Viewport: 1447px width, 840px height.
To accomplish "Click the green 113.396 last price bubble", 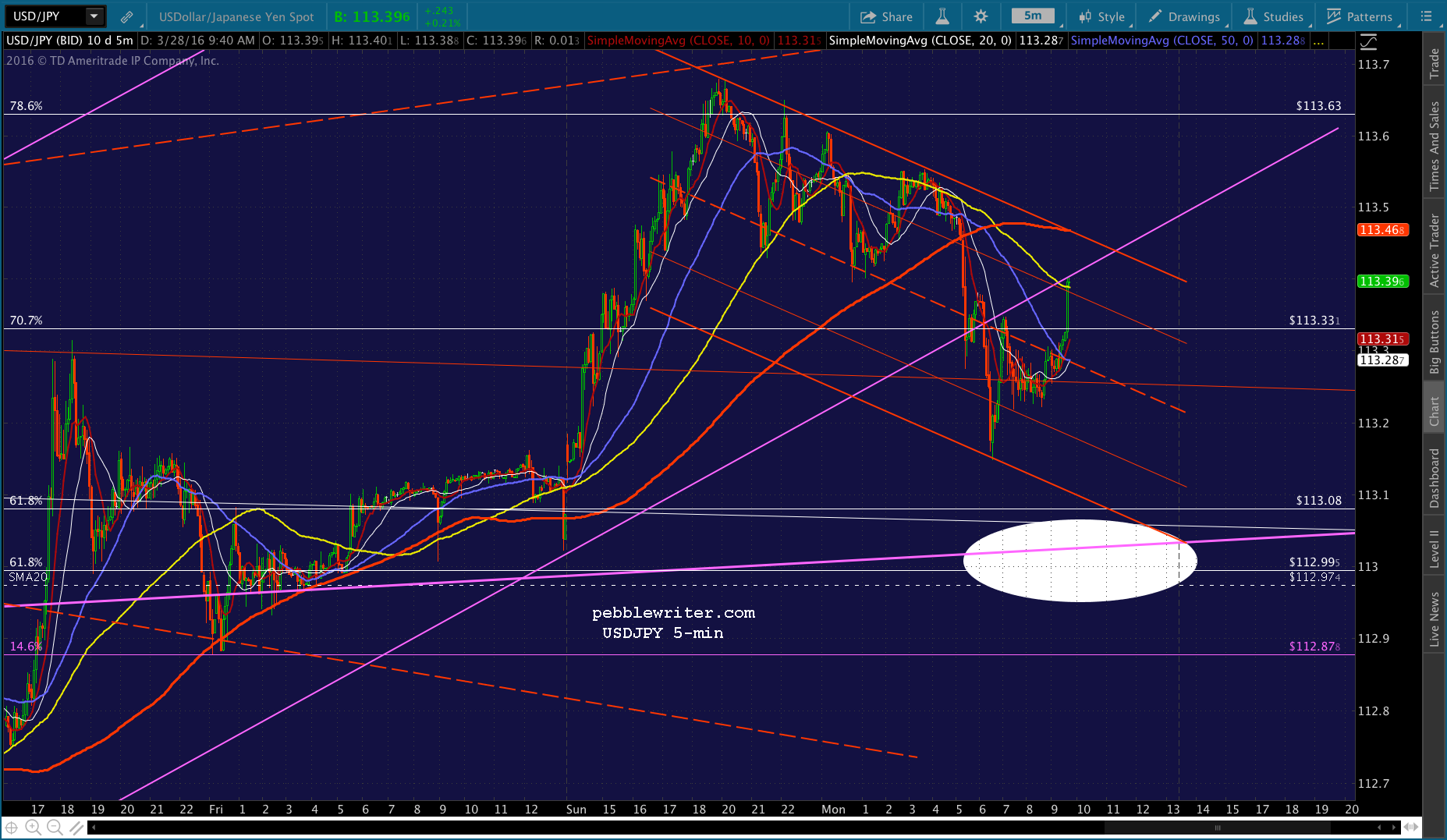I will (1382, 282).
